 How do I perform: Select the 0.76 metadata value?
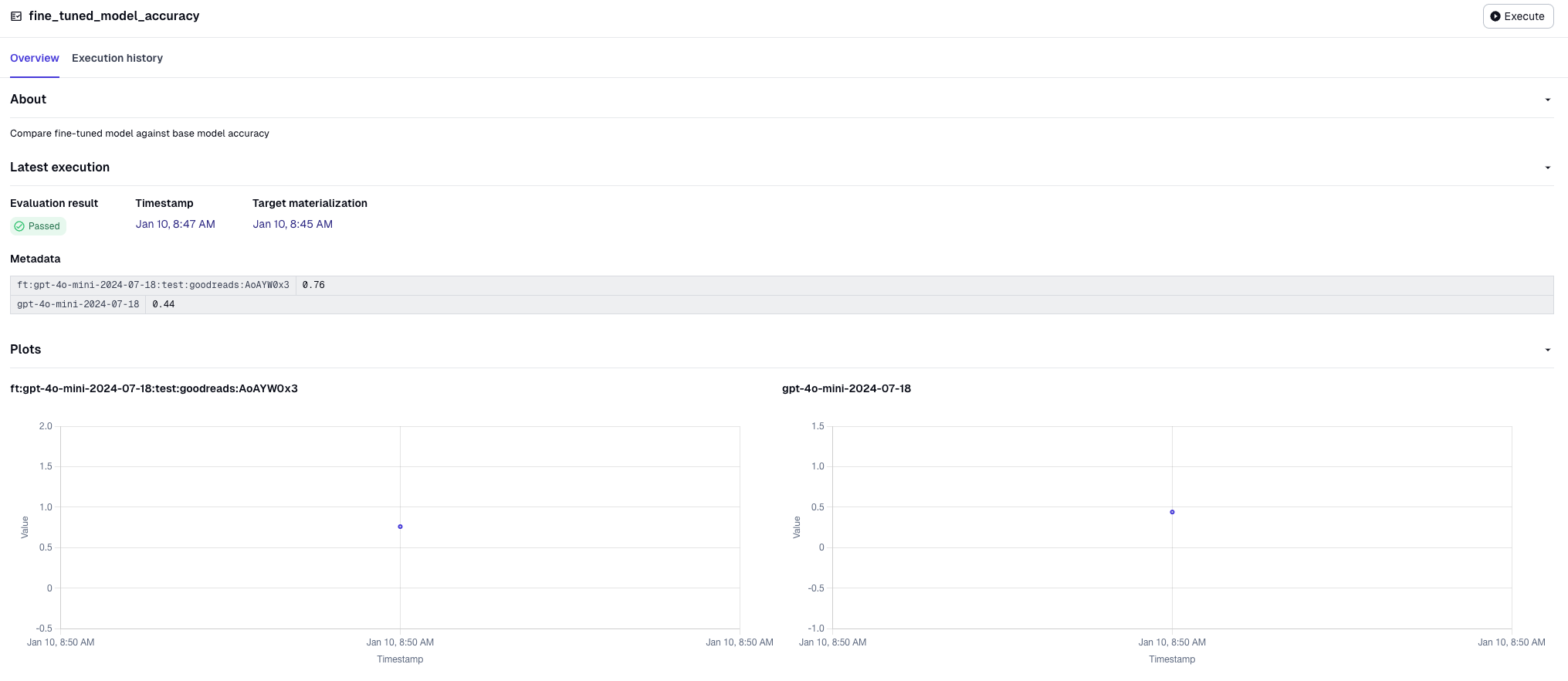pyautogui.click(x=313, y=285)
